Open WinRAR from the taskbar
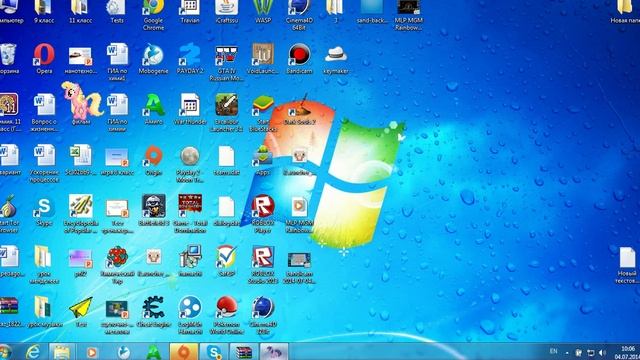Image resolution: width=640 pixels, height=360 pixels. tap(244, 352)
